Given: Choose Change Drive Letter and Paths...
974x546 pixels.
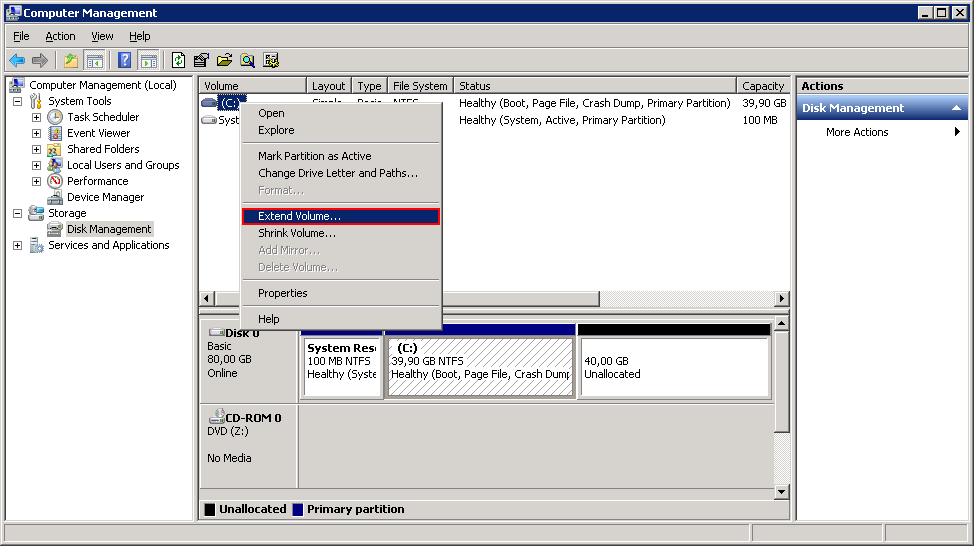Looking at the screenshot, I should click(341, 173).
